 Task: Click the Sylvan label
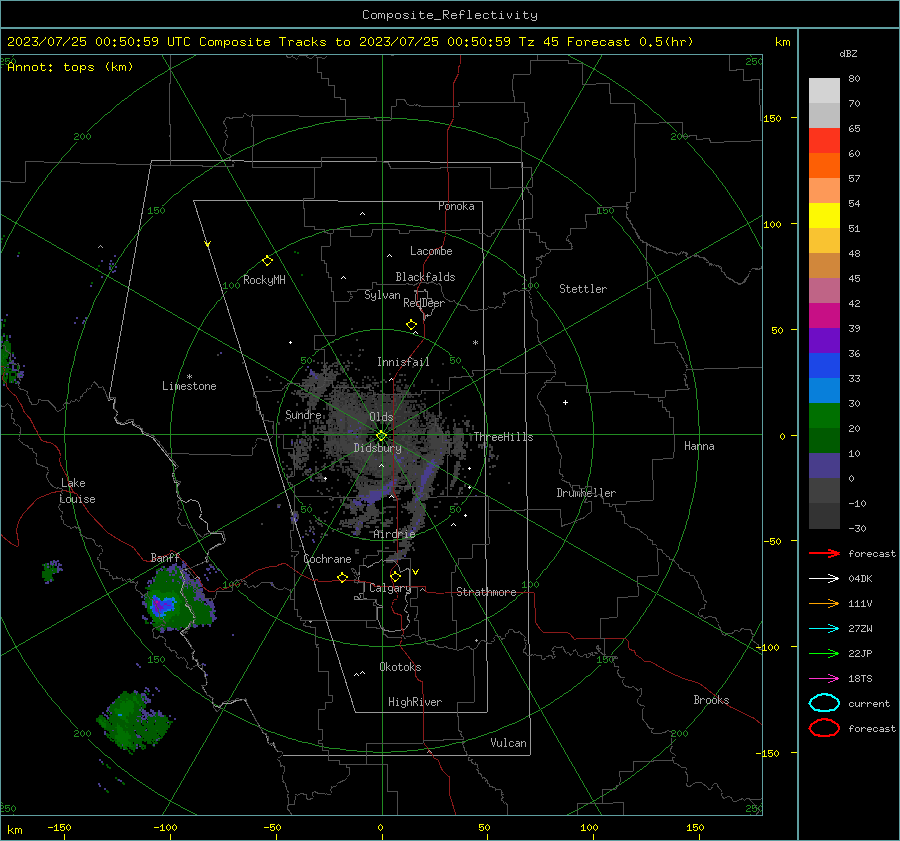tap(382, 295)
